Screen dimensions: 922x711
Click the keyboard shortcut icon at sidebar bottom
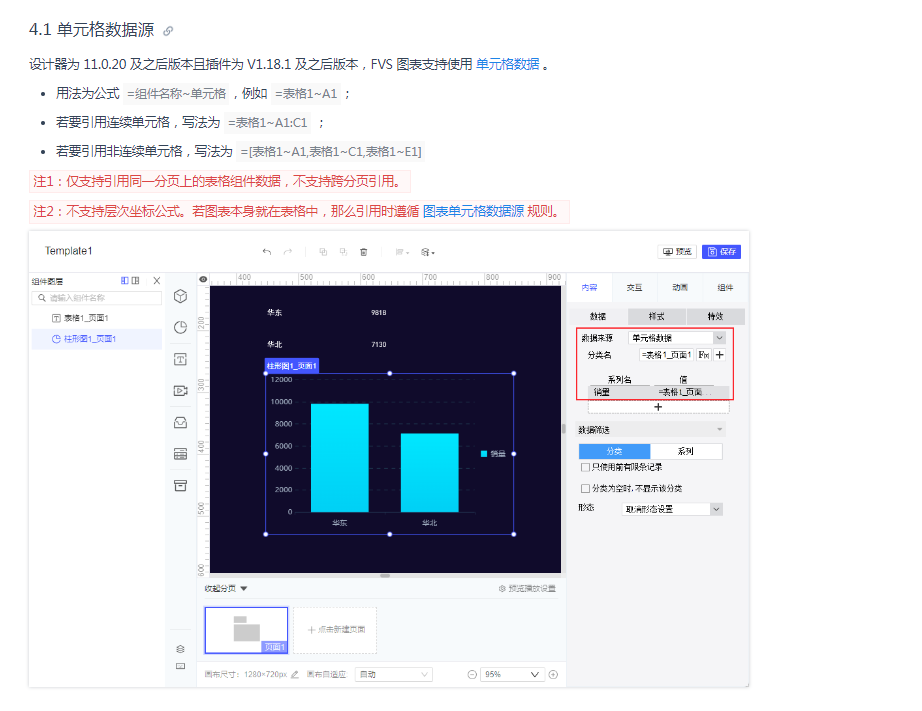click(x=181, y=666)
